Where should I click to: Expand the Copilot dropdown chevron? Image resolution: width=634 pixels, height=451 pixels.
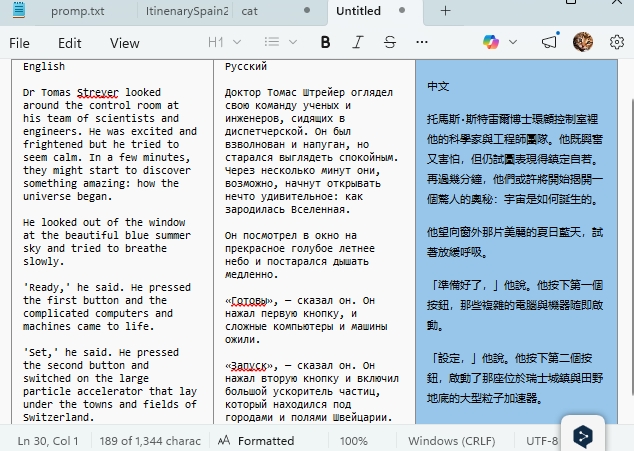[x=513, y=42]
